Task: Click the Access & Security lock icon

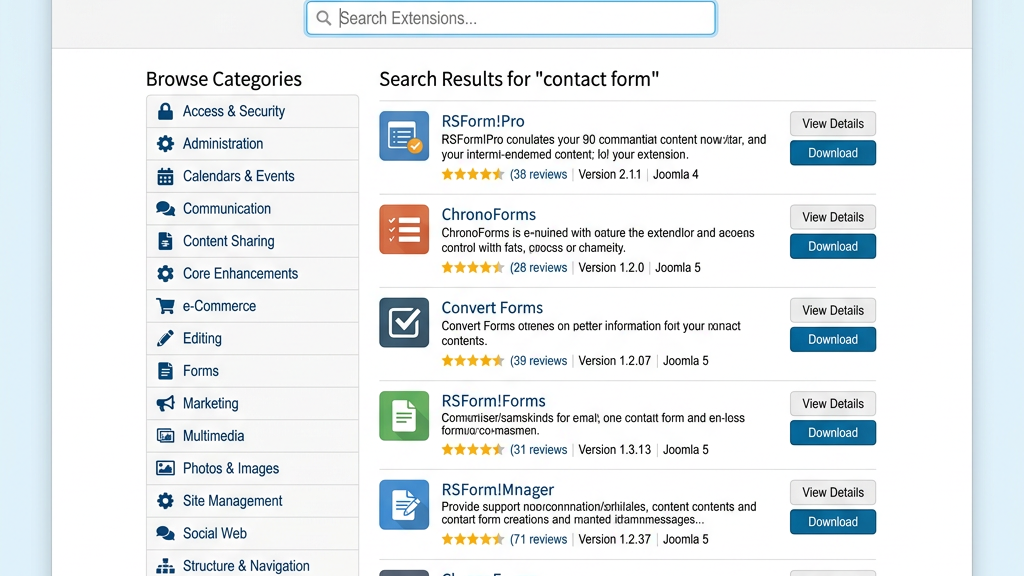Action: click(x=166, y=111)
